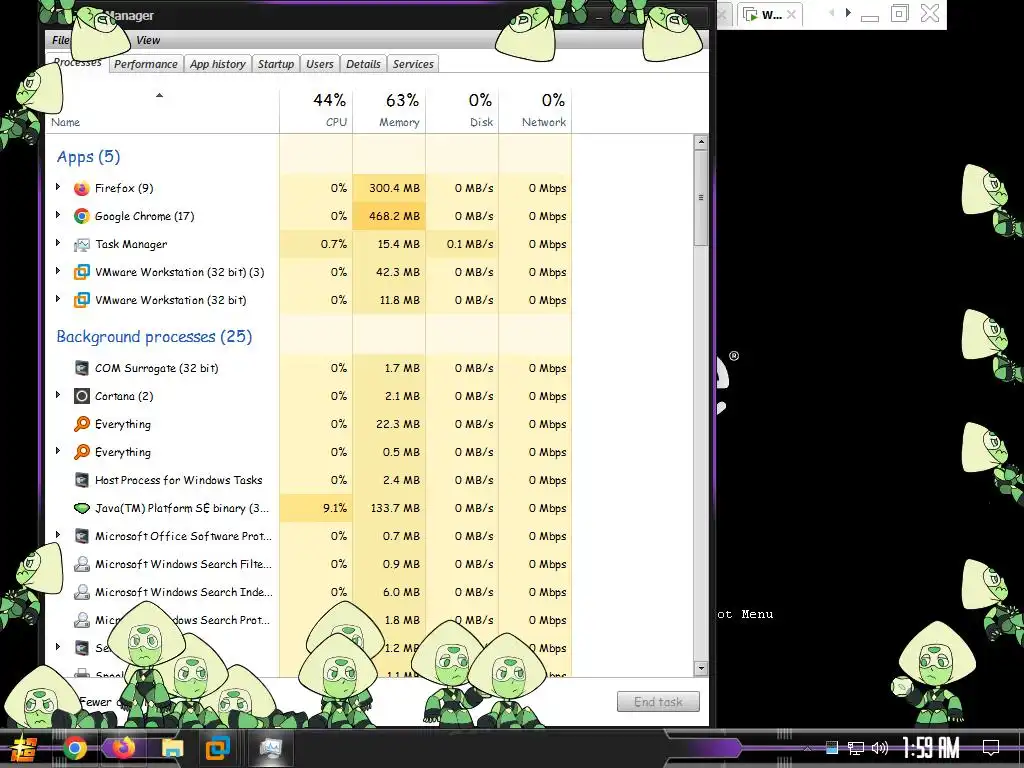Sort by the Name column header
Image resolution: width=1024 pixels, height=768 pixels.
click(162, 110)
